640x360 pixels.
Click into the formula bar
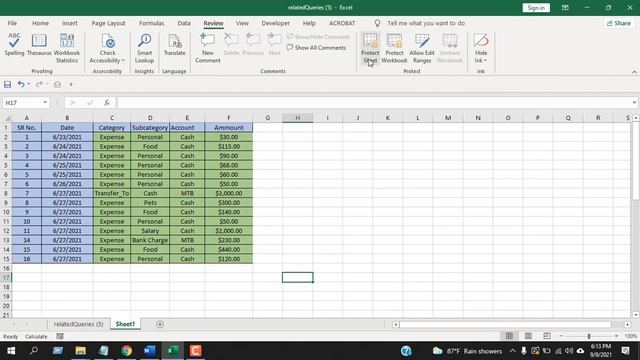pyautogui.click(x=373, y=103)
